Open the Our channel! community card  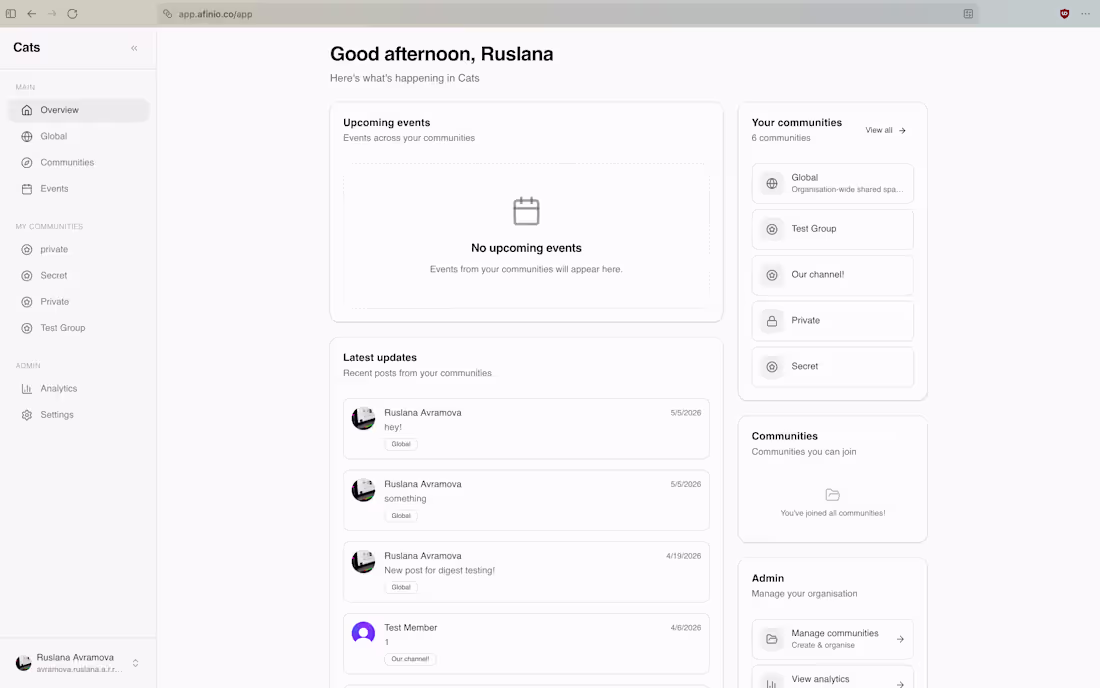[x=833, y=275]
